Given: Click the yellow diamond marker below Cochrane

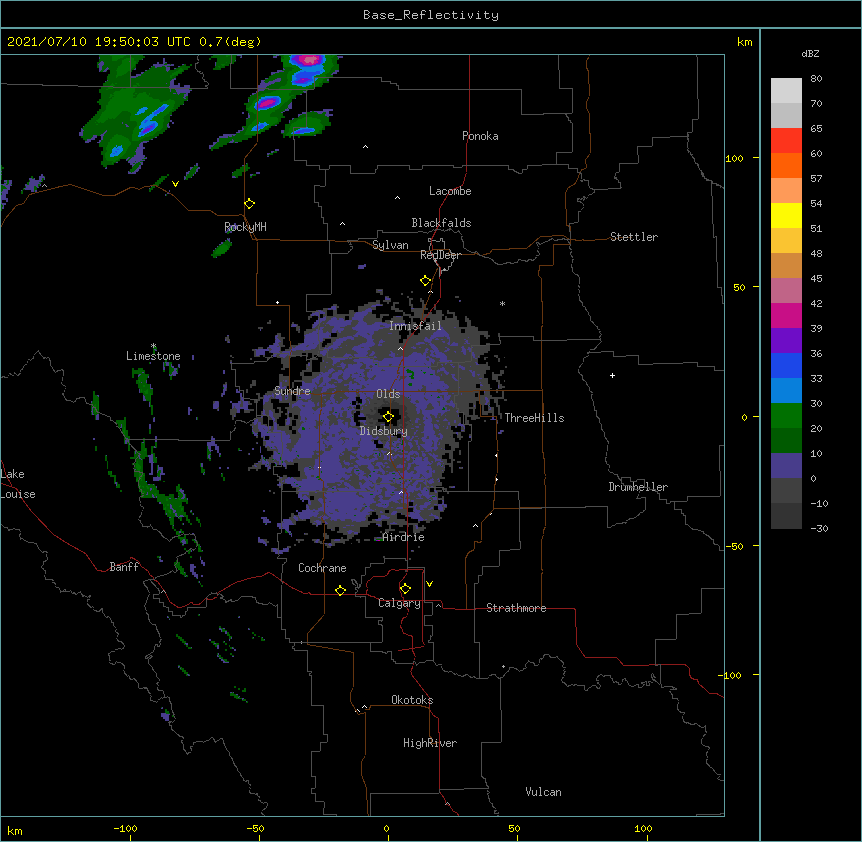Looking at the screenshot, I should click(x=340, y=590).
